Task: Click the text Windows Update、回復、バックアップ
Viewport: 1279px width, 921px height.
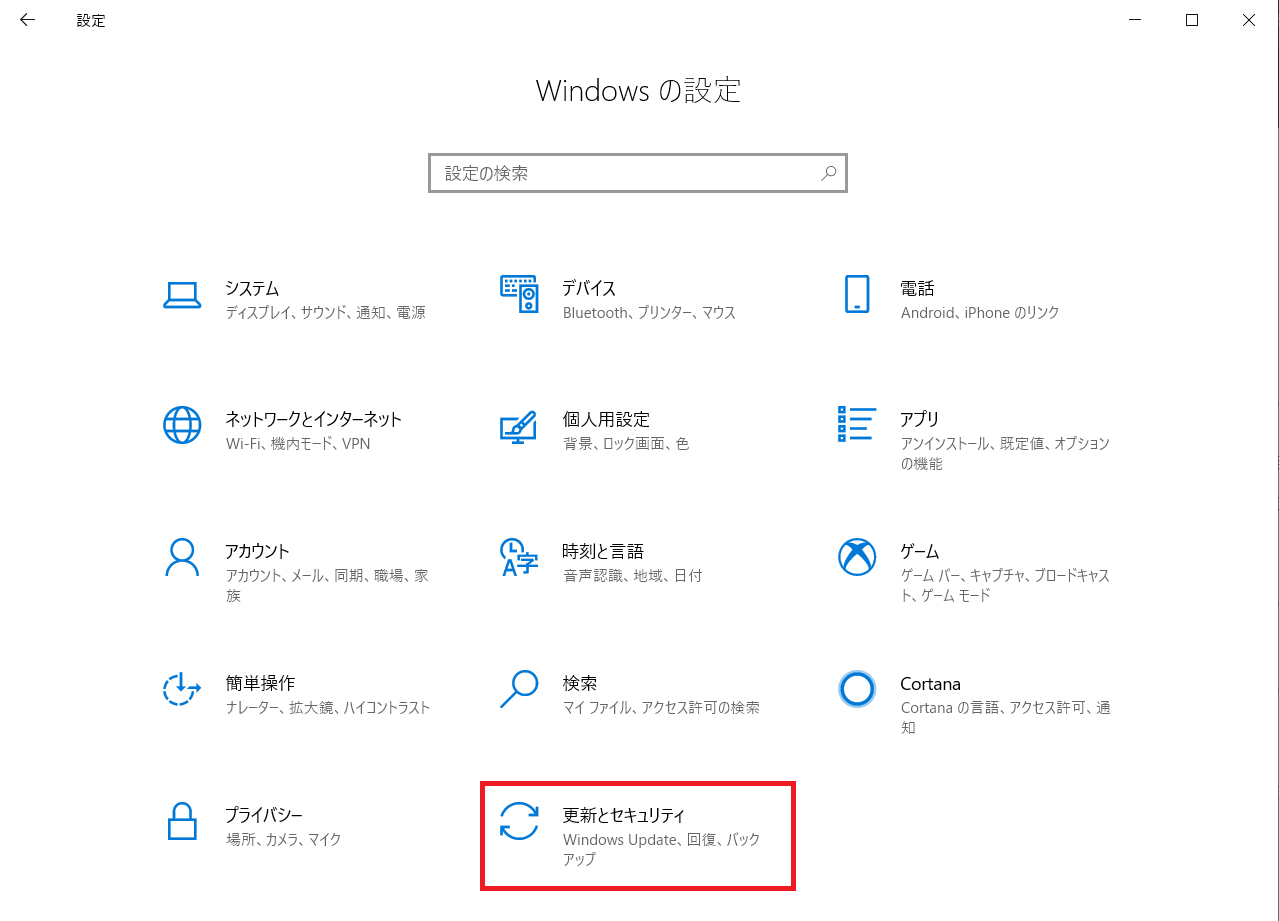Action: (662, 849)
